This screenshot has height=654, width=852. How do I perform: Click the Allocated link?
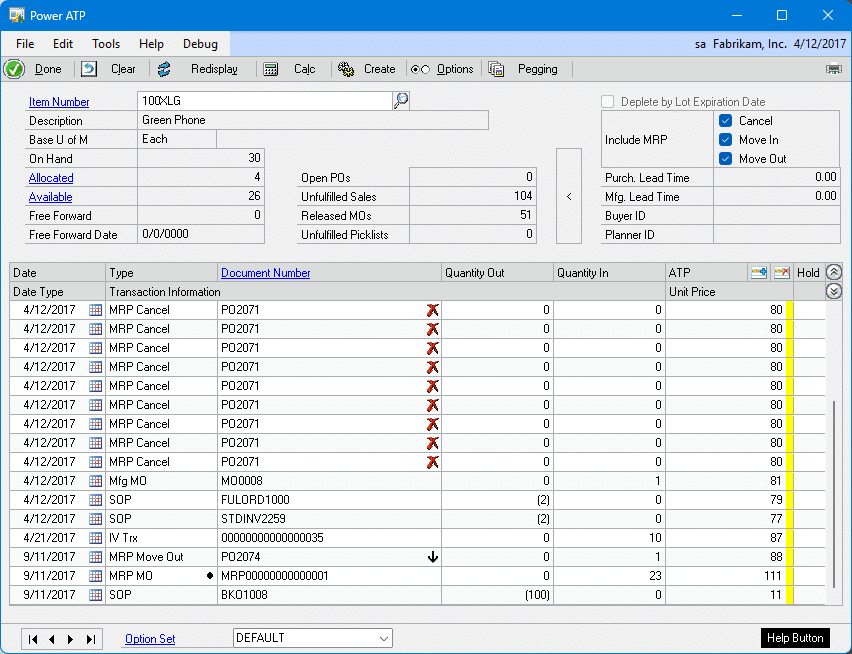pos(51,178)
